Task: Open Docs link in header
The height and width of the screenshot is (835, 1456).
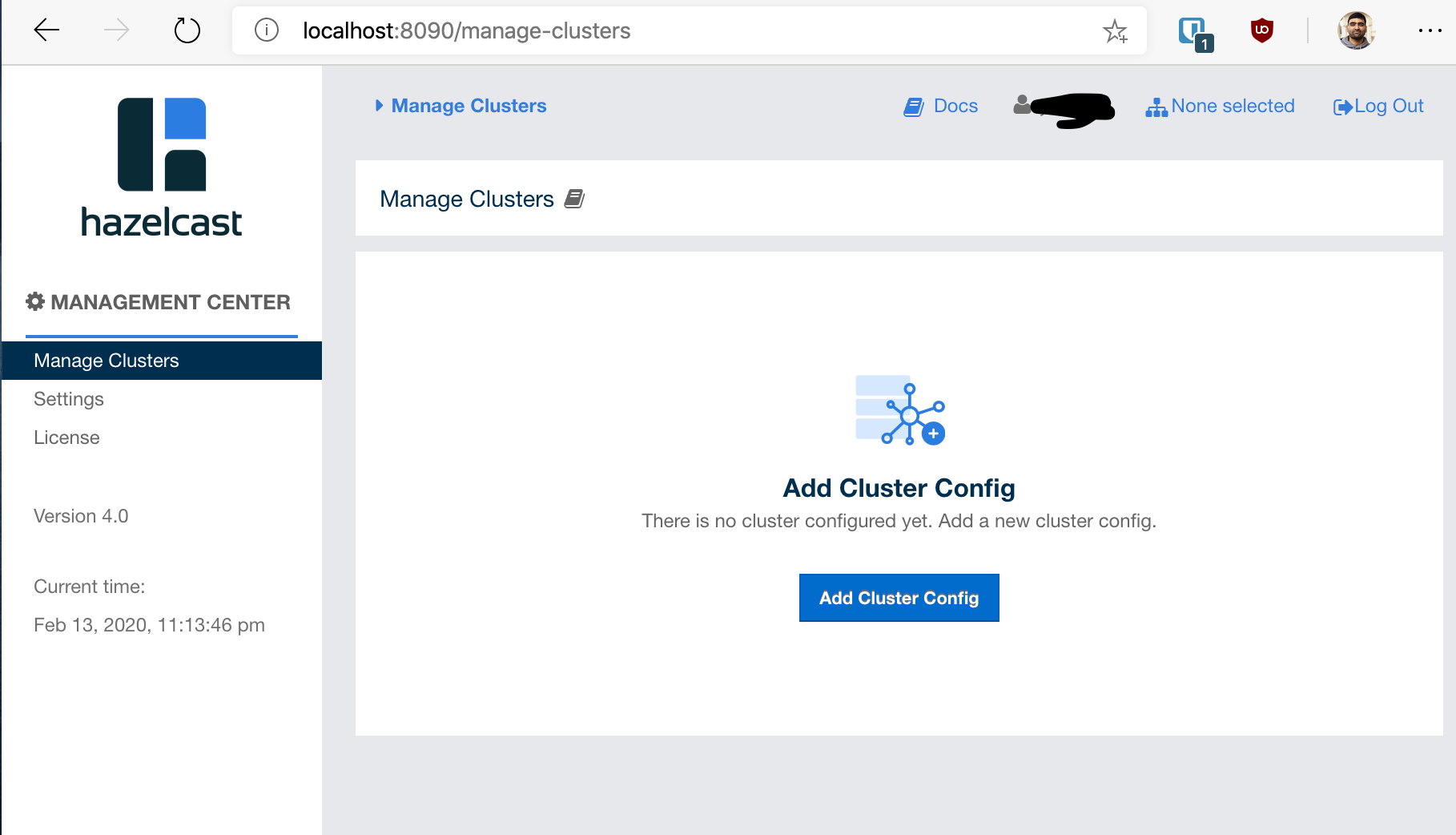Action: [955, 106]
